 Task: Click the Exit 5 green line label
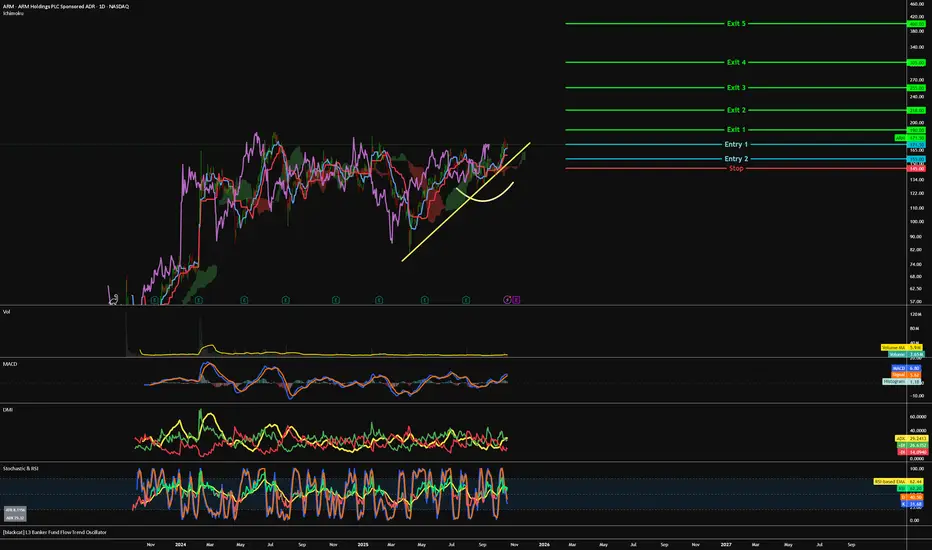736,24
